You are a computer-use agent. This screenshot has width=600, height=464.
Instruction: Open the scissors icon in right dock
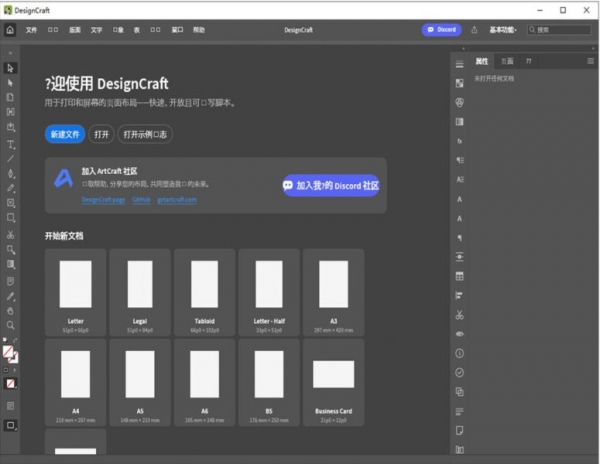click(460, 315)
